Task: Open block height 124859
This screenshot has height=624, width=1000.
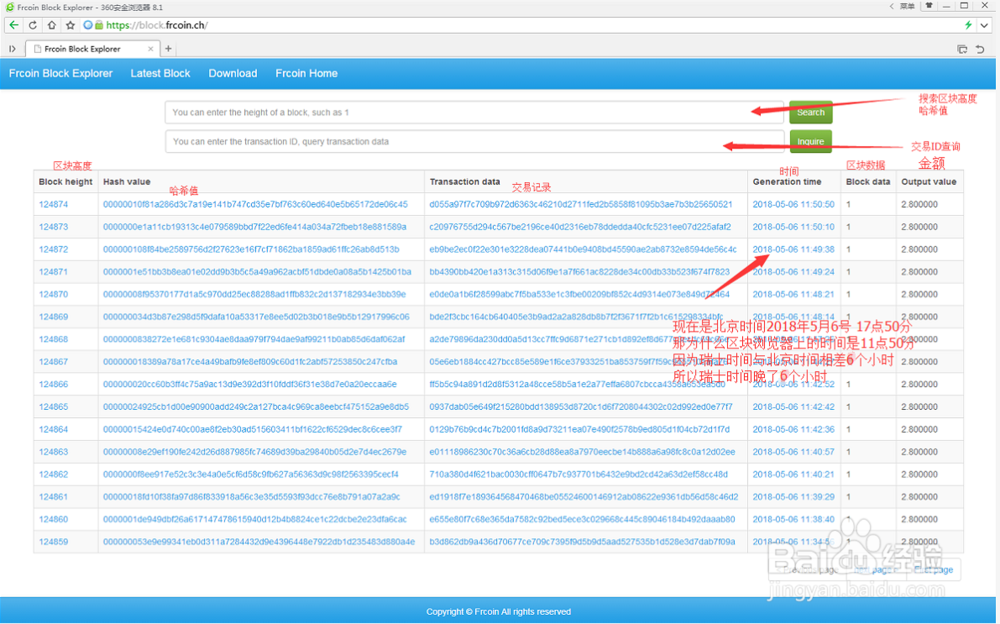Action: [53, 542]
